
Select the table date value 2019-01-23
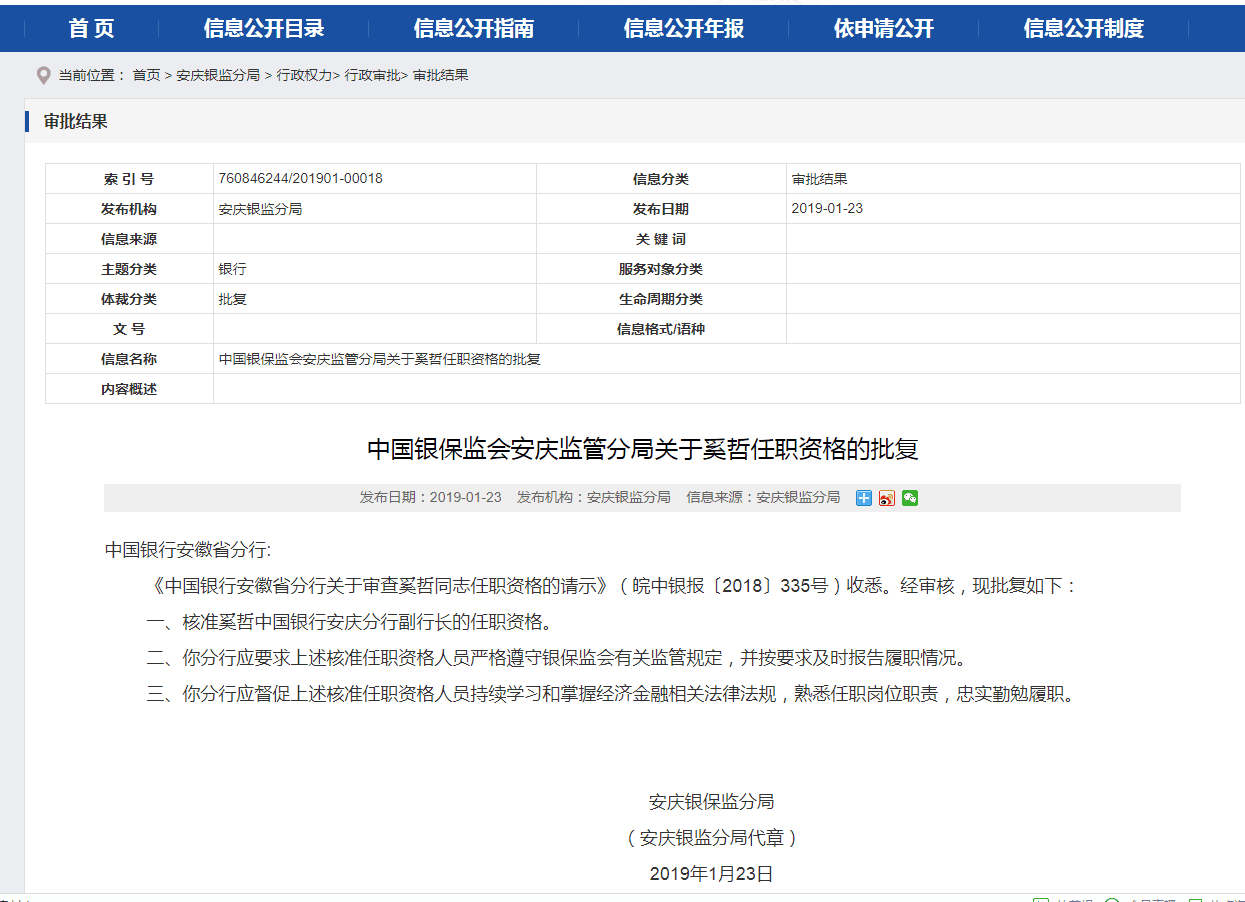tap(827, 209)
